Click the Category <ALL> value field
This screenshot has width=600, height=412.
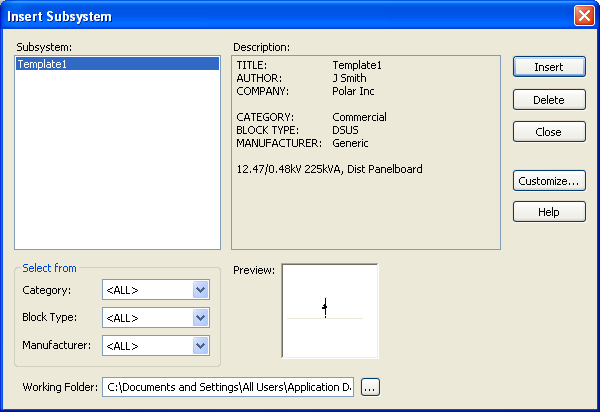146,290
